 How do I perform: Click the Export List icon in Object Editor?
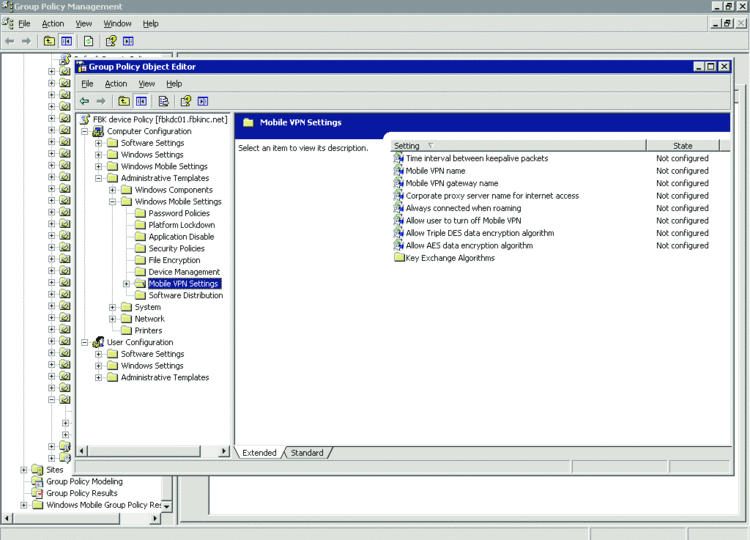(x=163, y=101)
